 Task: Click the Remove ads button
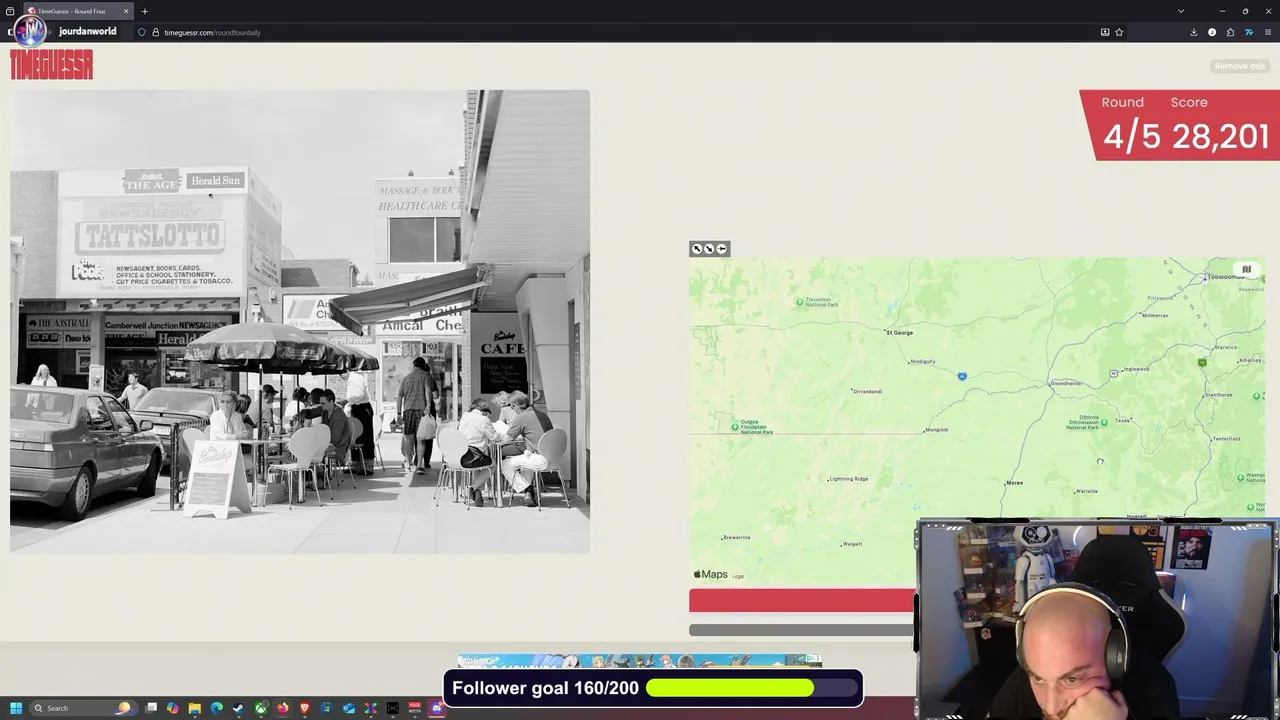point(1239,66)
